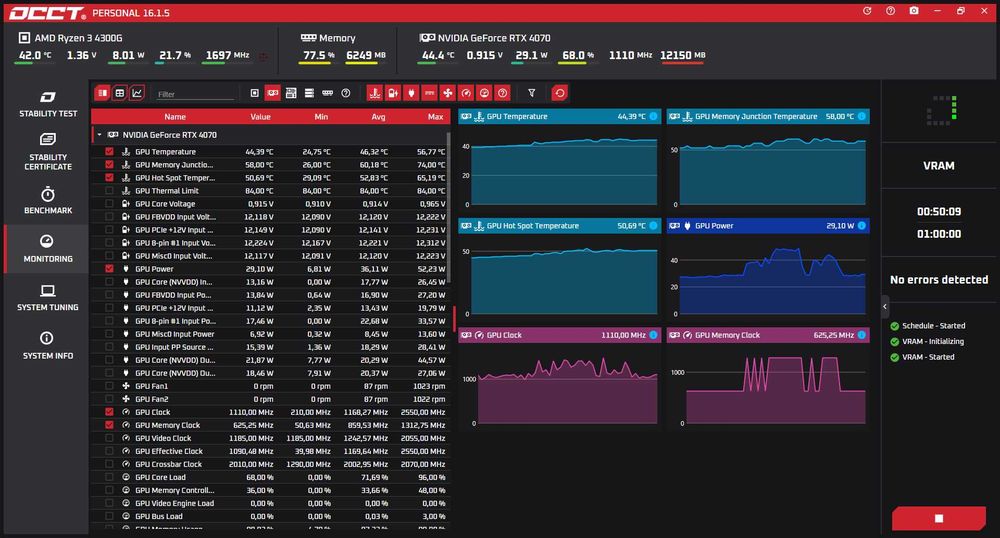The width and height of the screenshot is (1000, 538).
Task: Click the 'VRAM - Started' log entry
Action: (922, 357)
